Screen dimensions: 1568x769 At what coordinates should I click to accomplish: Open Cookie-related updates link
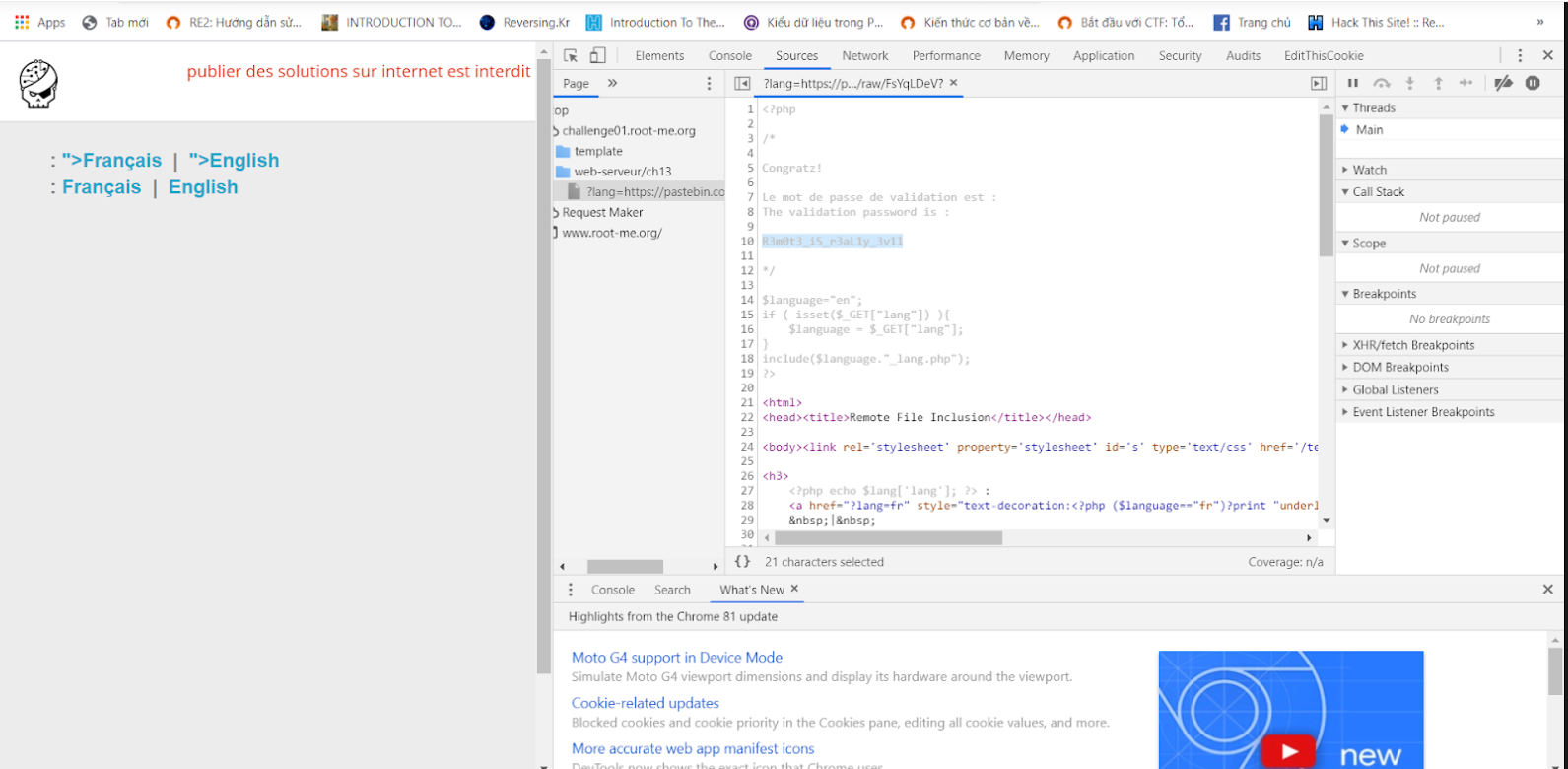(x=645, y=703)
